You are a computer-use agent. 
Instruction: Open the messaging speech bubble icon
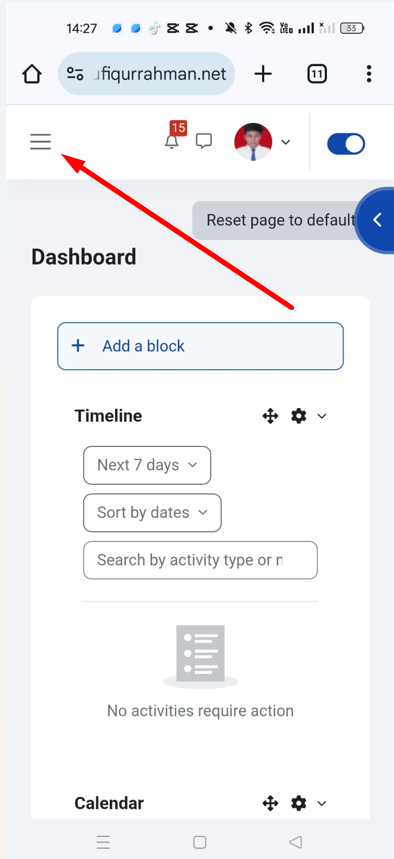(x=204, y=141)
